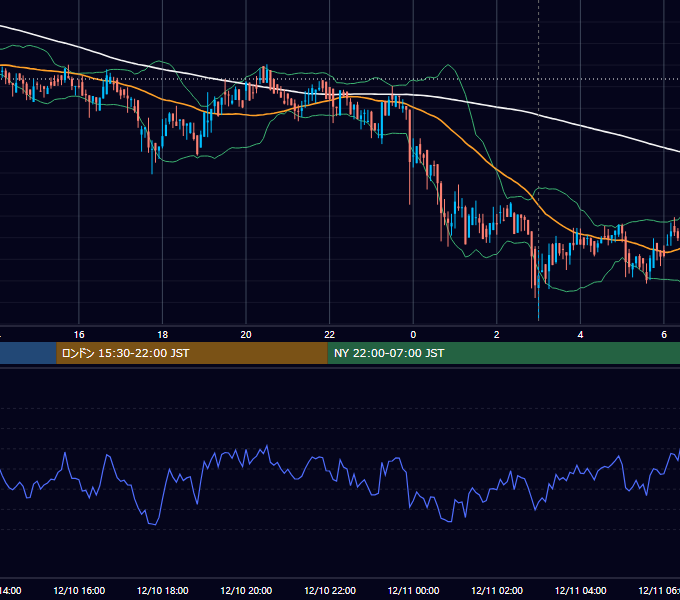
Task: Click hour label 20 on price chart axis
Action: click(x=246, y=335)
